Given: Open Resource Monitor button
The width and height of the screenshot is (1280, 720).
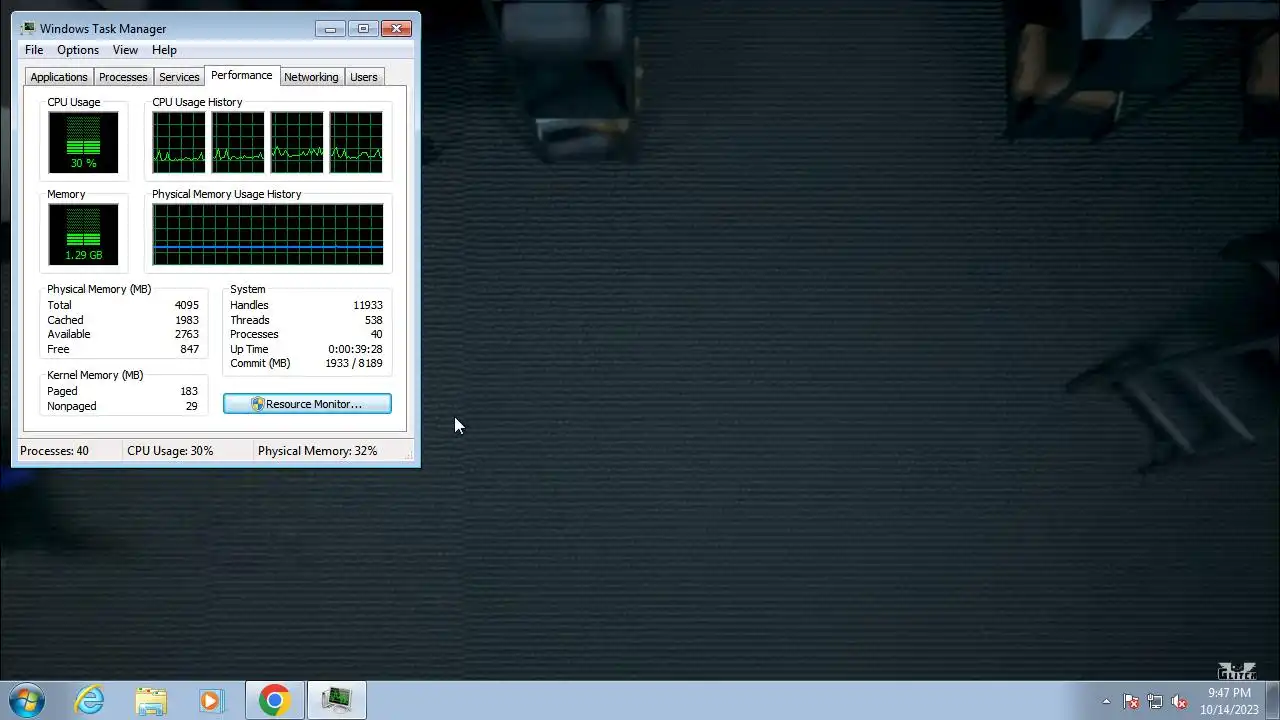Looking at the screenshot, I should pos(307,404).
